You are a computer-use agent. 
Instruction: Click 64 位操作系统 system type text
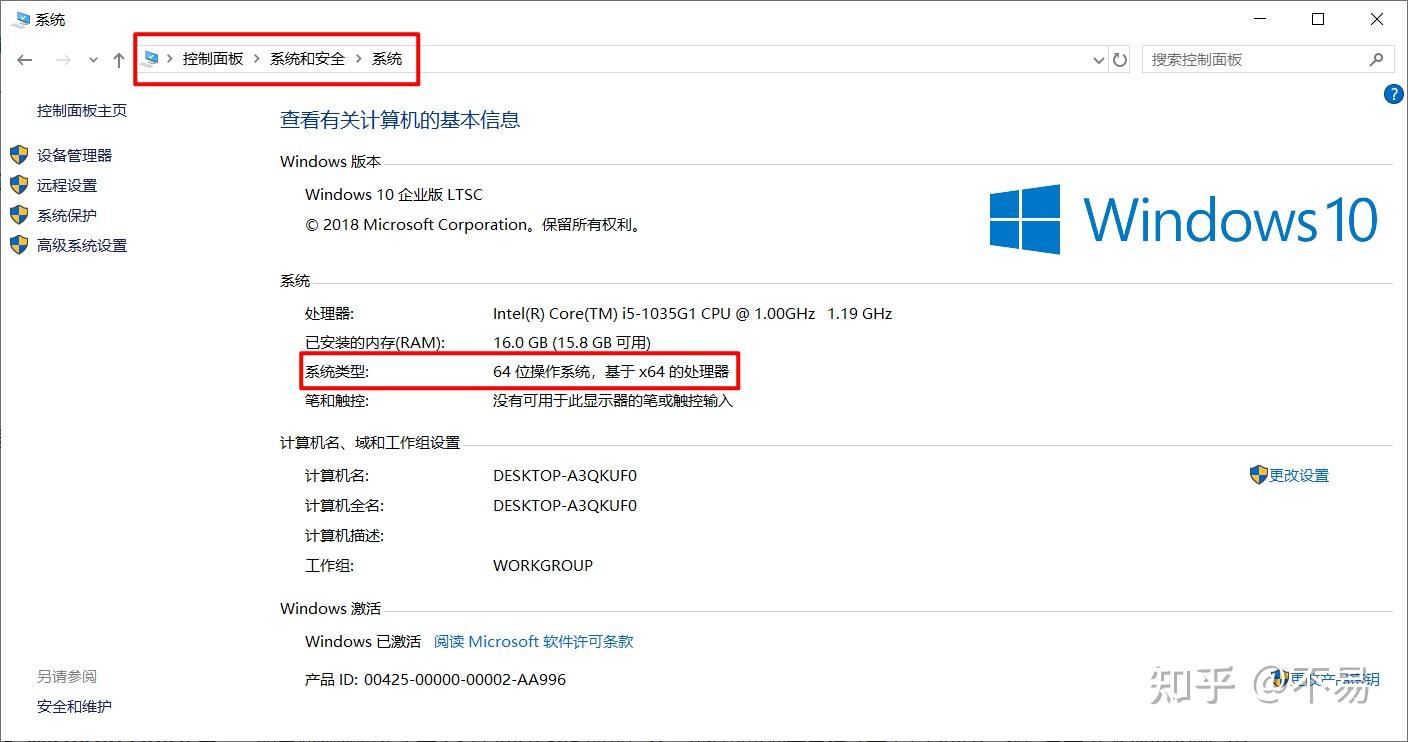(x=611, y=372)
